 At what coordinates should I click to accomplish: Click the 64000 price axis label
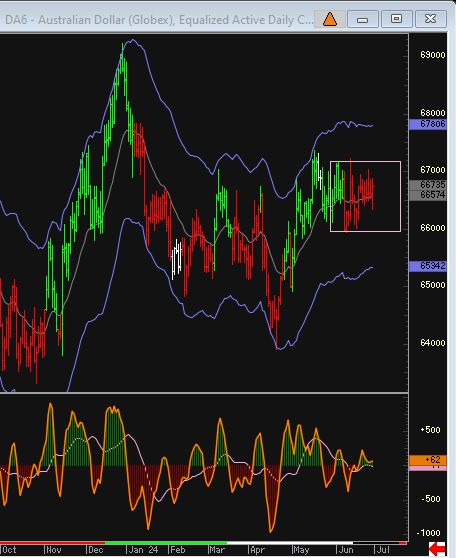pos(433,343)
